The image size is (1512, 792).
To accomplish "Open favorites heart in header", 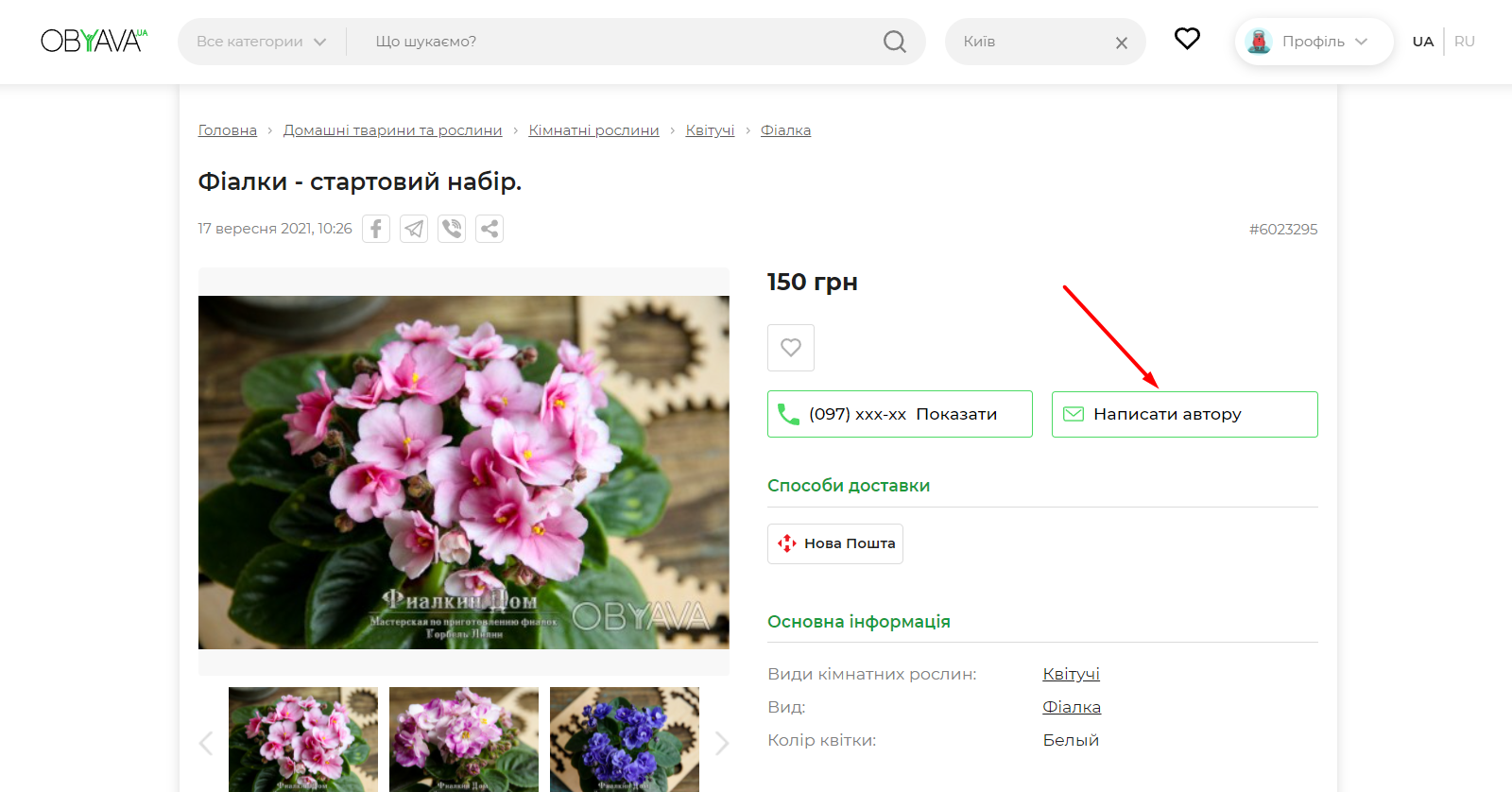I will [1187, 39].
